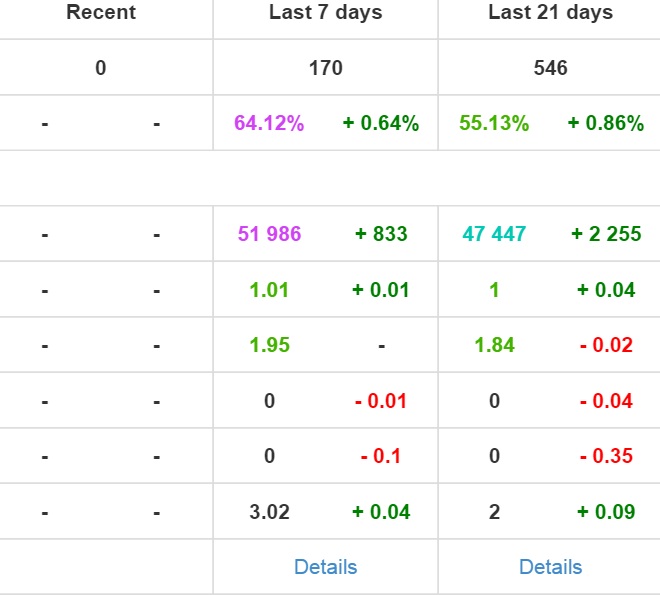Open Details link under Last 7 days
Screen dimensions: 660x595
(325, 567)
